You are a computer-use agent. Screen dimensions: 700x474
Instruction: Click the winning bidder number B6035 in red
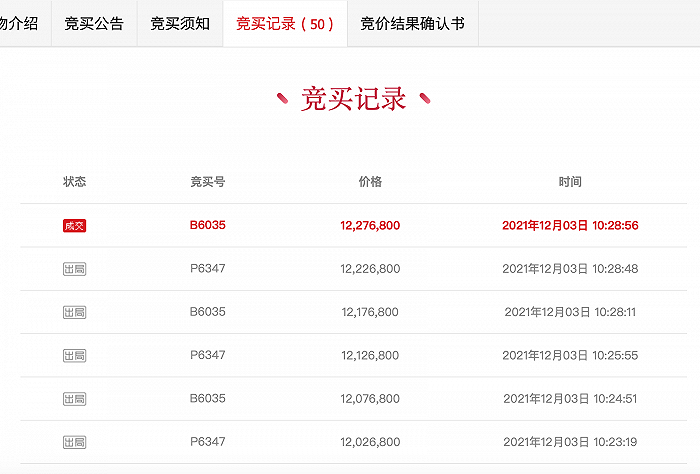pyautogui.click(x=208, y=226)
